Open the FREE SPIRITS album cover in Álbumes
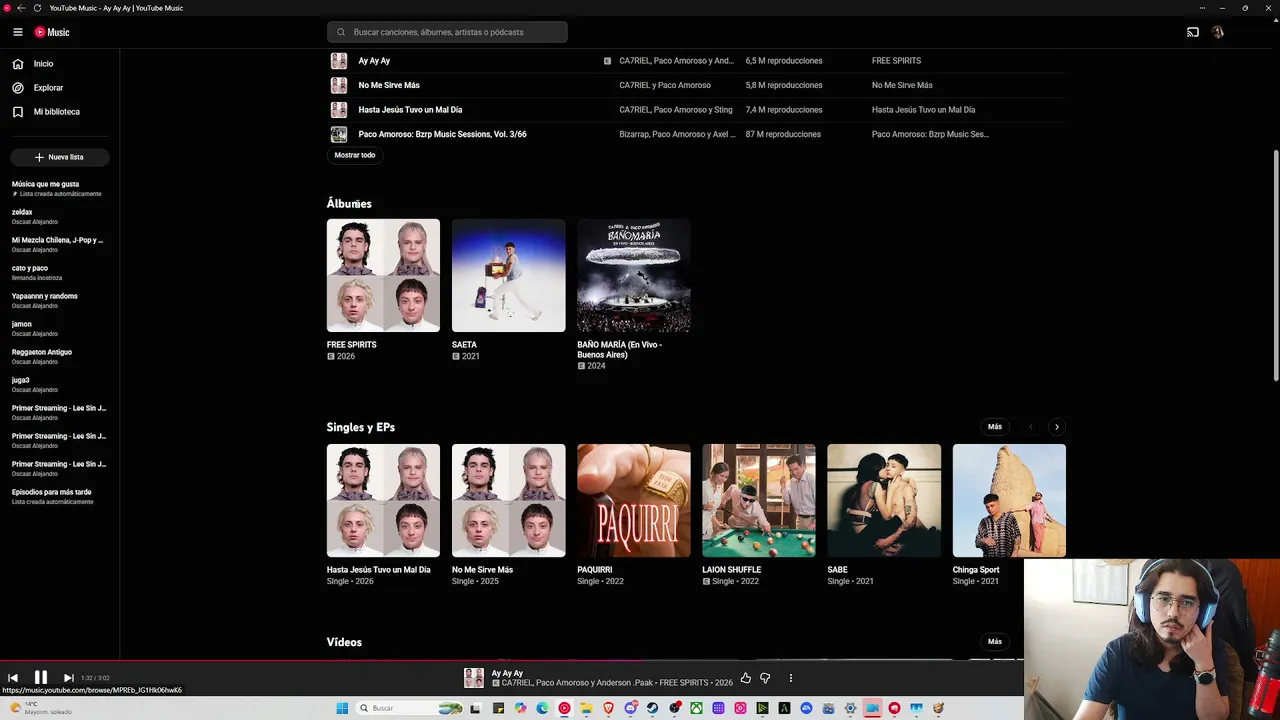The width and height of the screenshot is (1280, 720). (383, 275)
